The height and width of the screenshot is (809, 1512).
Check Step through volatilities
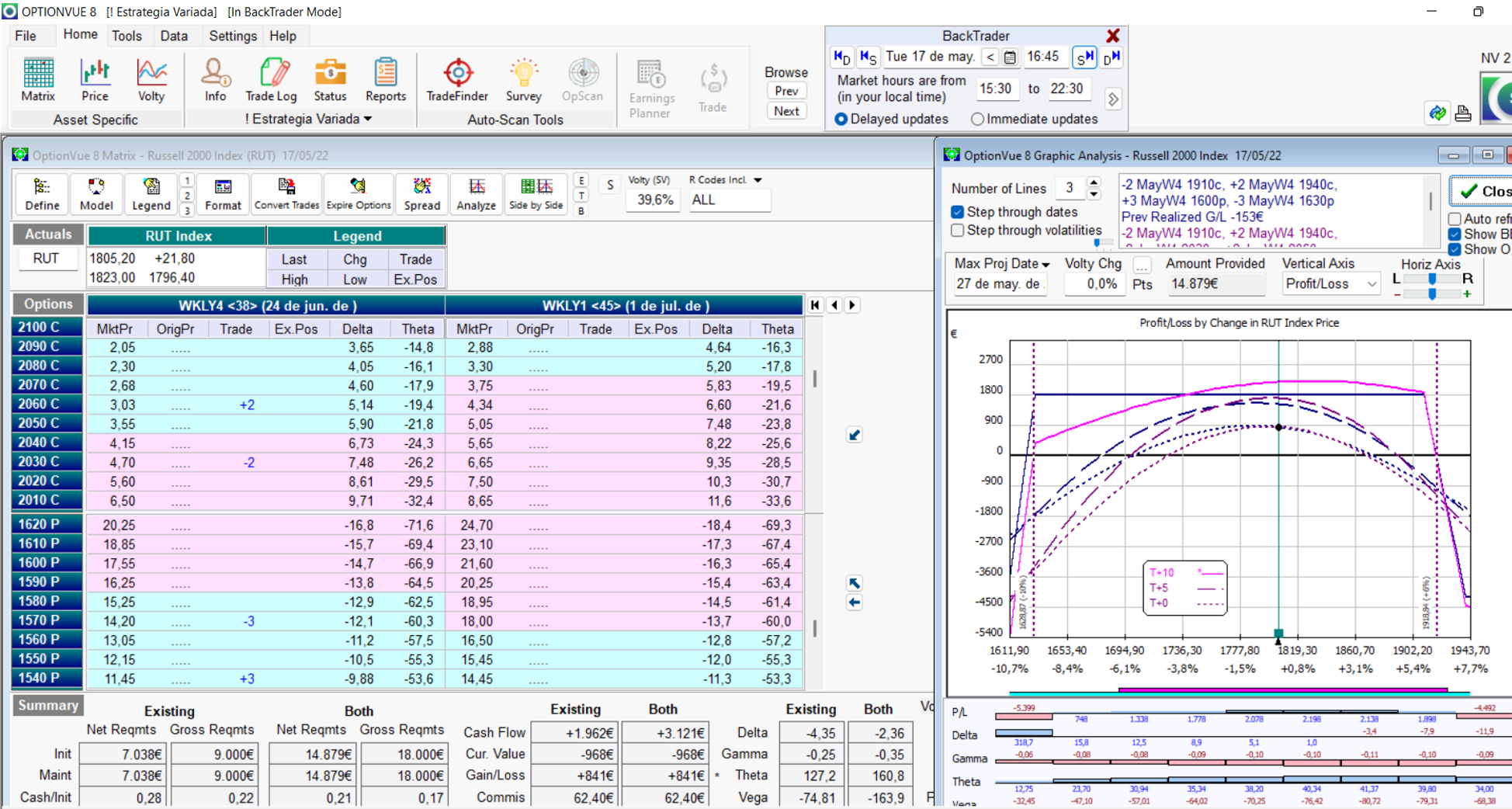pyautogui.click(x=958, y=231)
